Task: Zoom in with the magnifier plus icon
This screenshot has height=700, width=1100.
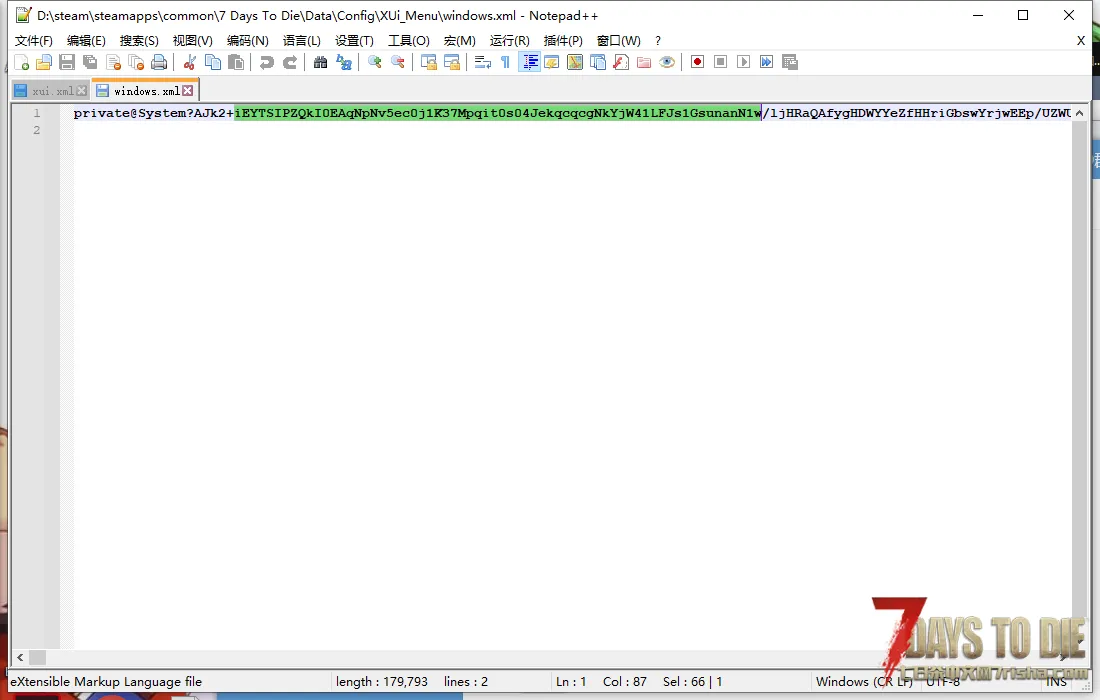Action: [375, 62]
